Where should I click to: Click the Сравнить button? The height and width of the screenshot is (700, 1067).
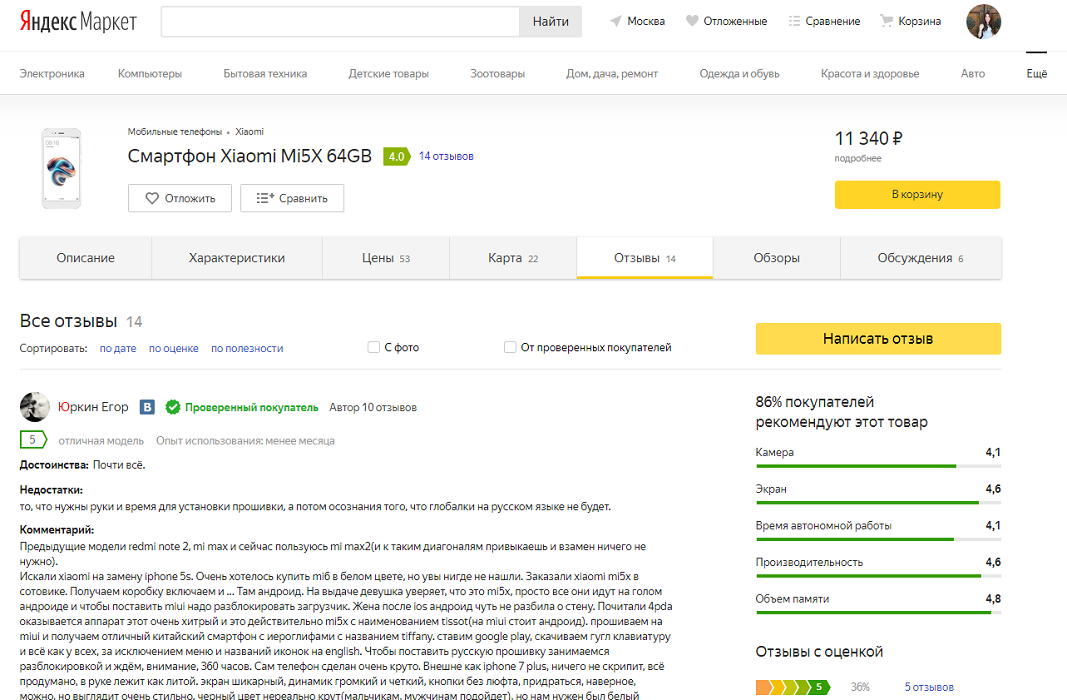point(292,198)
